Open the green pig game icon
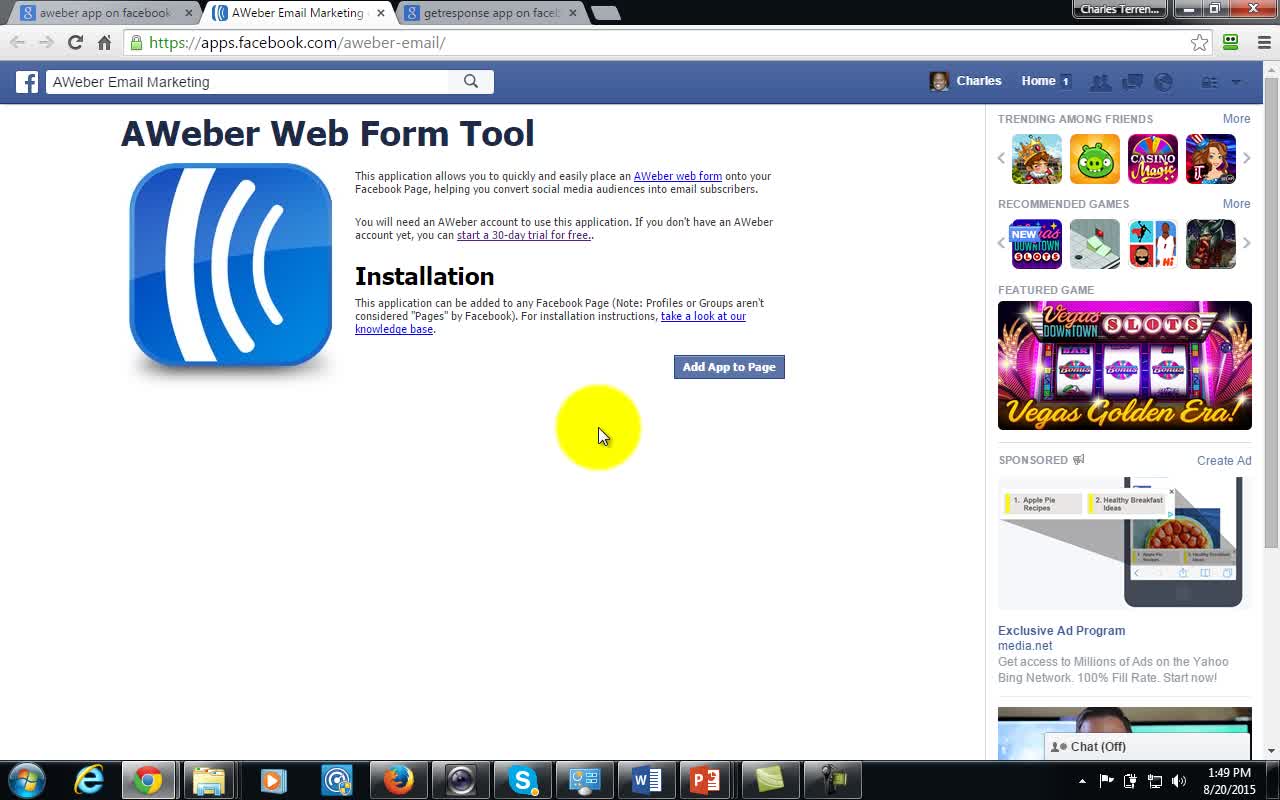Viewport: 1280px width, 800px height. pos(1095,159)
